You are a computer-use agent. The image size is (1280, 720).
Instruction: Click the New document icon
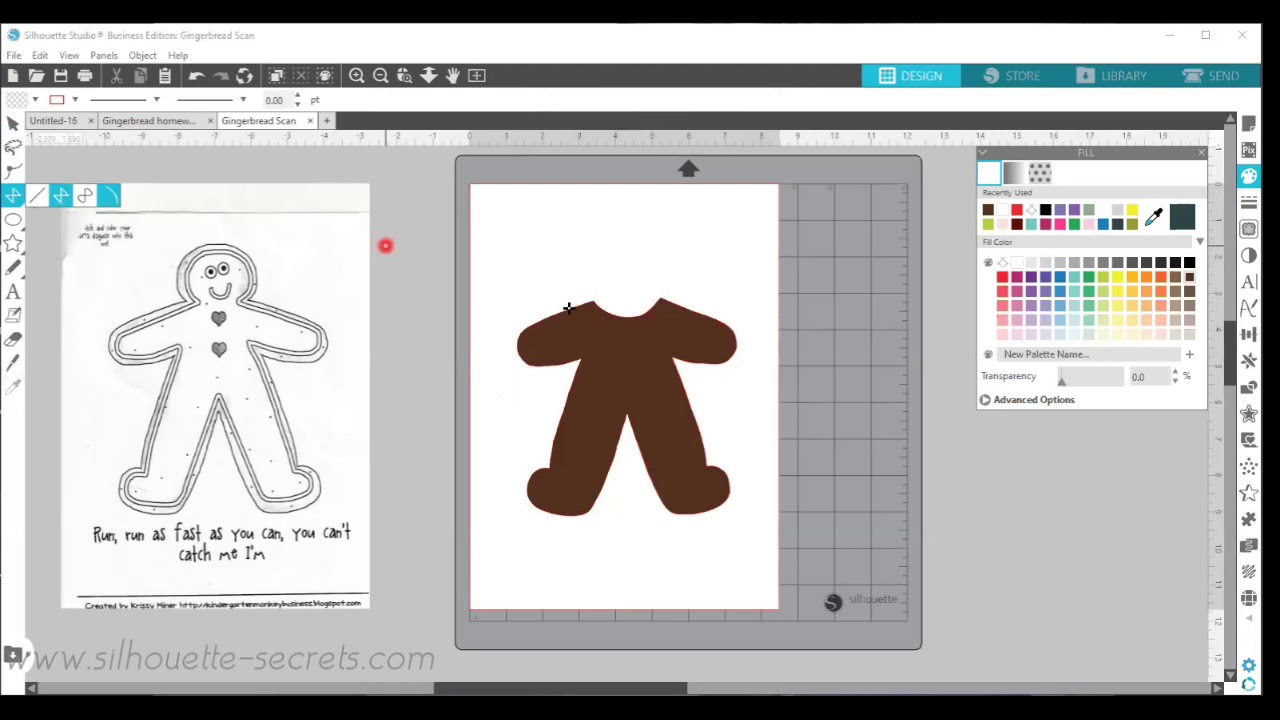tap(13, 76)
